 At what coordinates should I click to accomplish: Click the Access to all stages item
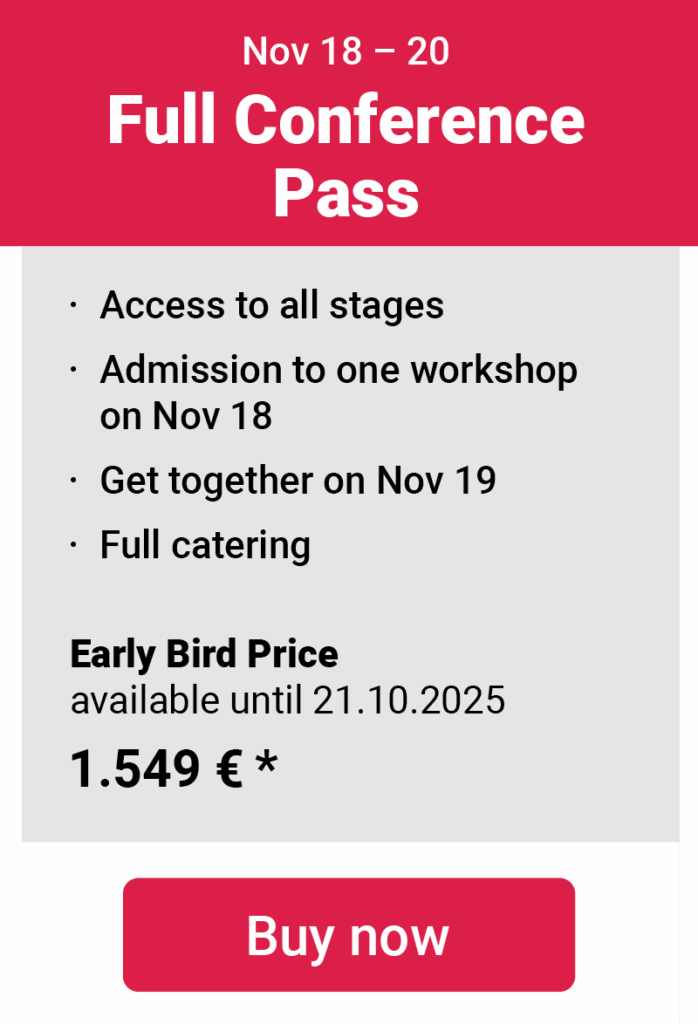[x=272, y=306]
